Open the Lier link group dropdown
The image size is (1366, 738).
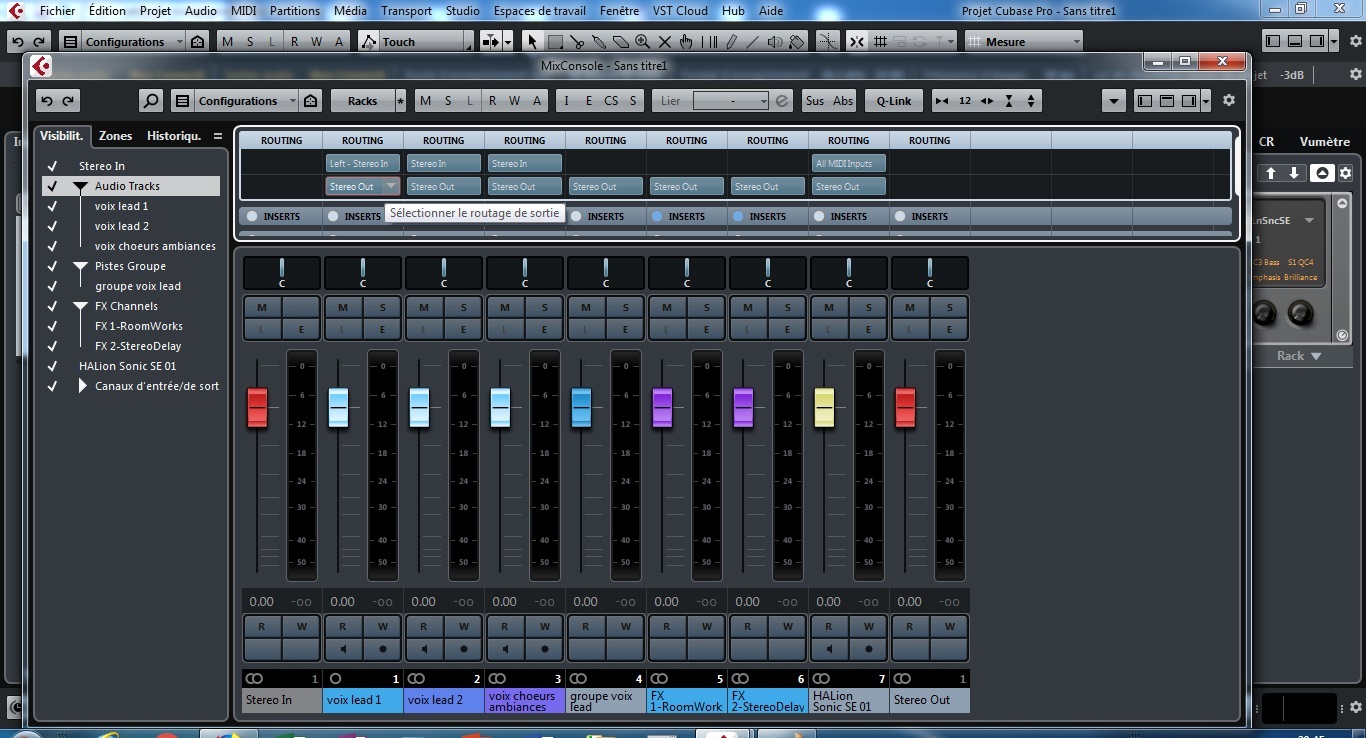(x=731, y=101)
